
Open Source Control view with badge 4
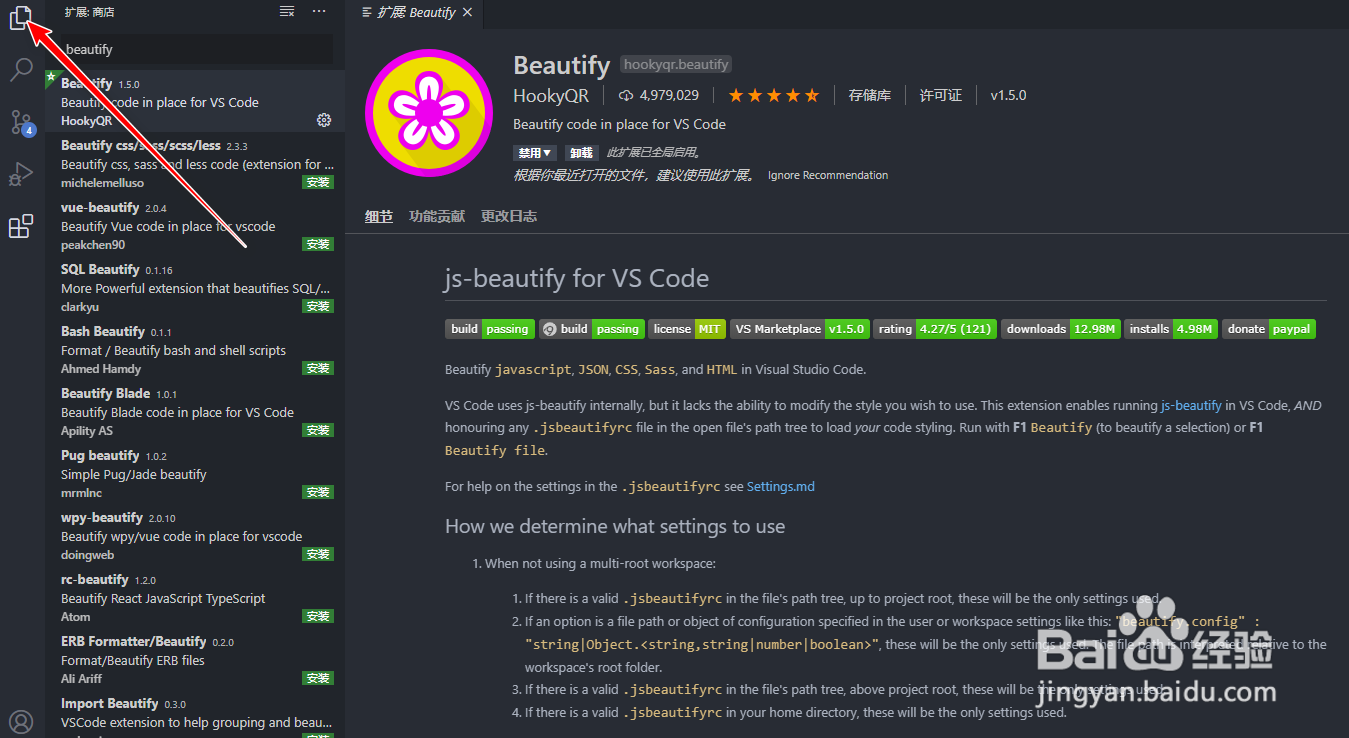21,123
